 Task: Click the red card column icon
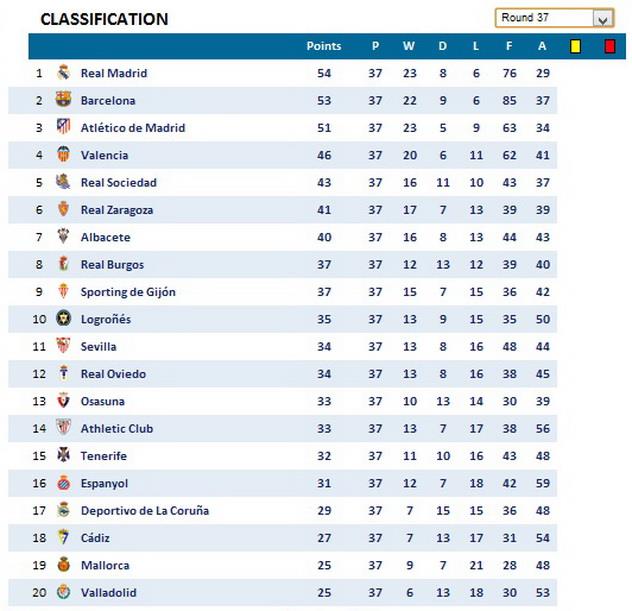coord(609,46)
